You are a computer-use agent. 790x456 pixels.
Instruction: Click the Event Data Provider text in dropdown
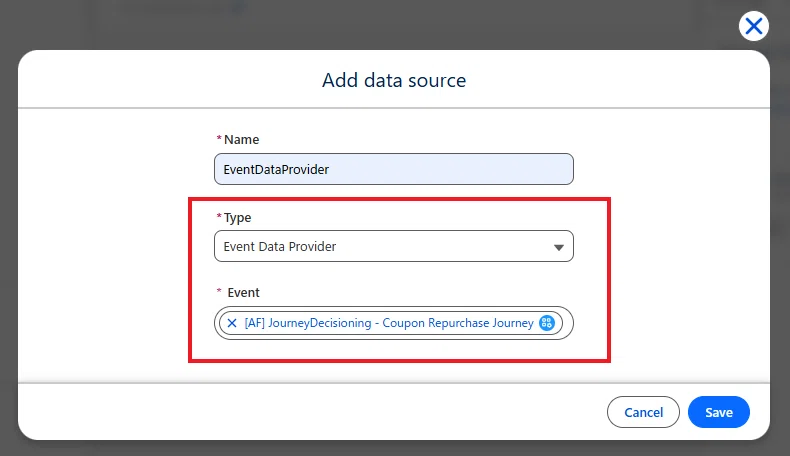[x=280, y=246]
